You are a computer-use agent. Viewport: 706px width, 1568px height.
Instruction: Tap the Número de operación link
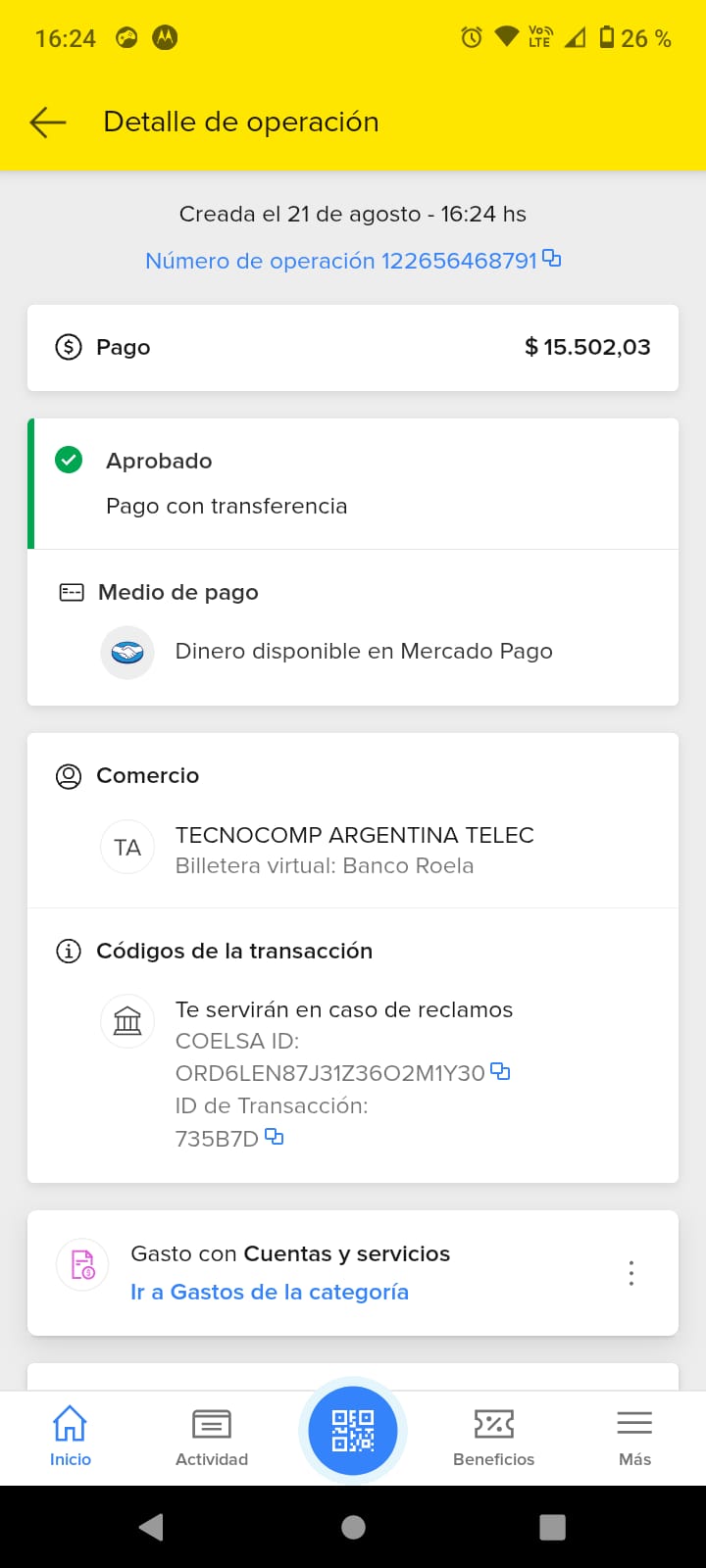(x=341, y=261)
